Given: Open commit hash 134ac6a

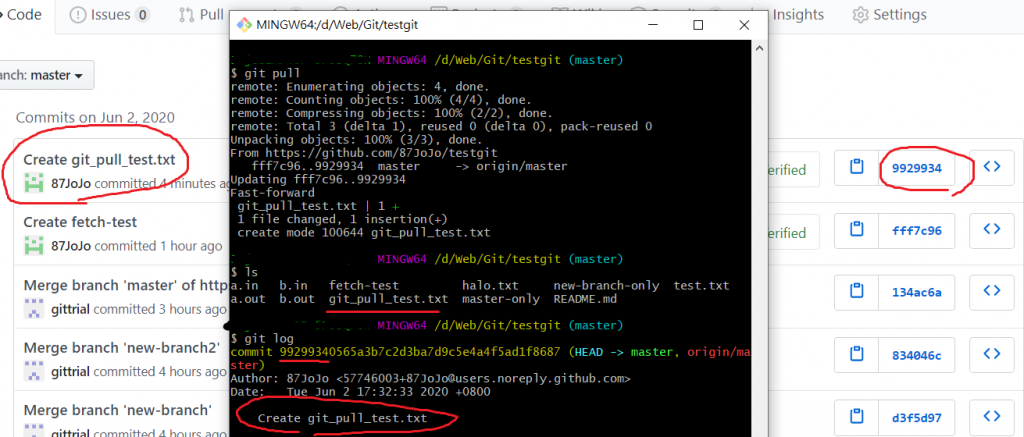Looking at the screenshot, I should (917, 292).
